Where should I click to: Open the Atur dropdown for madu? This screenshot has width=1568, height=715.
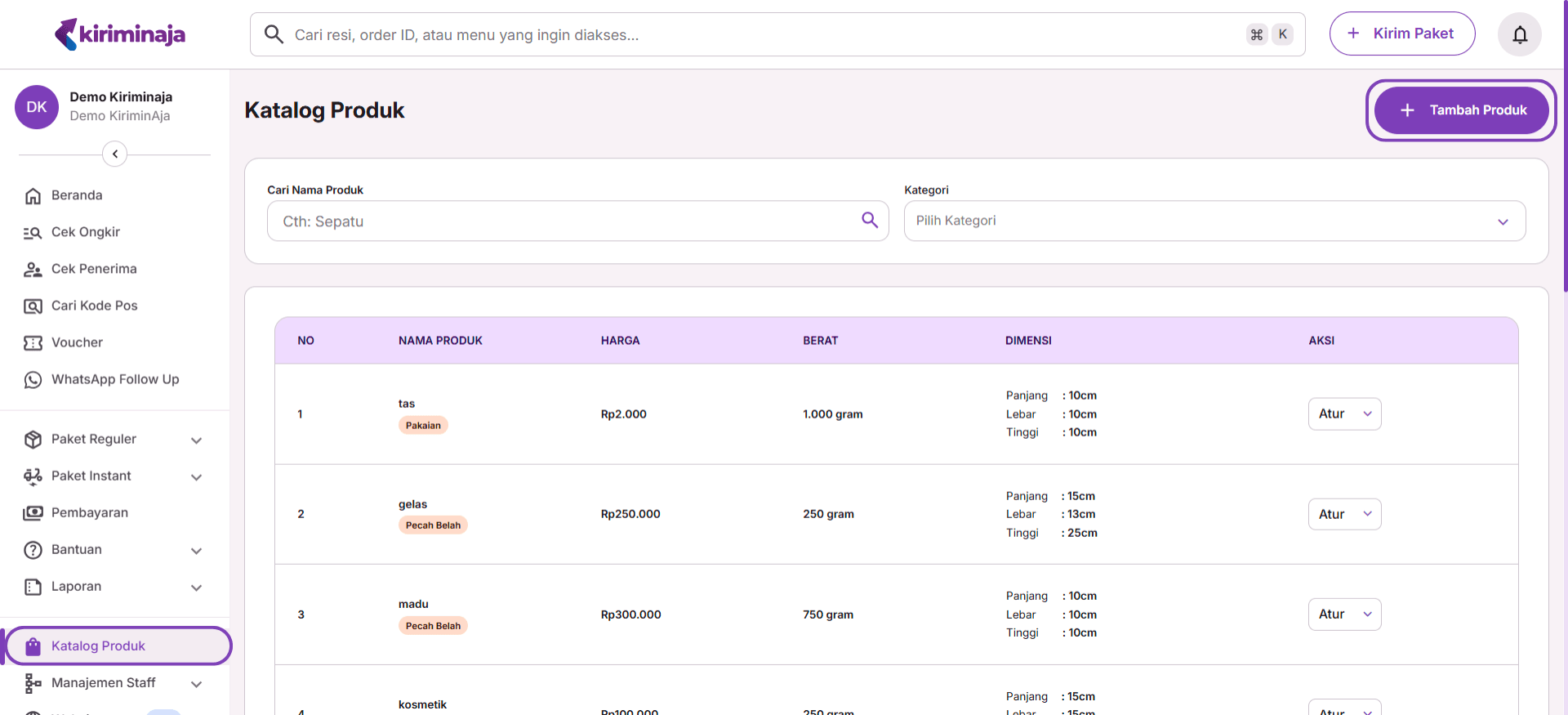pyautogui.click(x=1343, y=614)
